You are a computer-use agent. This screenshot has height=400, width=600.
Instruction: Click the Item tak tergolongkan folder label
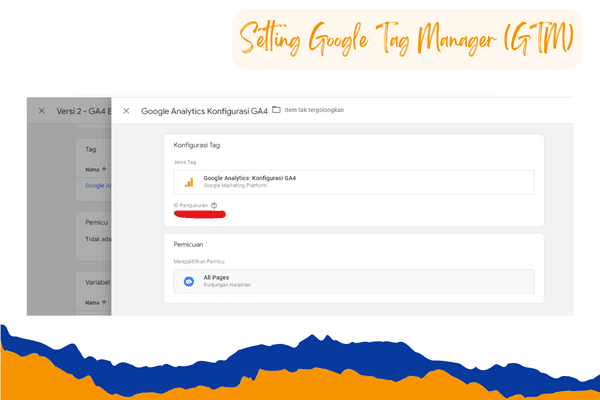[314, 110]
